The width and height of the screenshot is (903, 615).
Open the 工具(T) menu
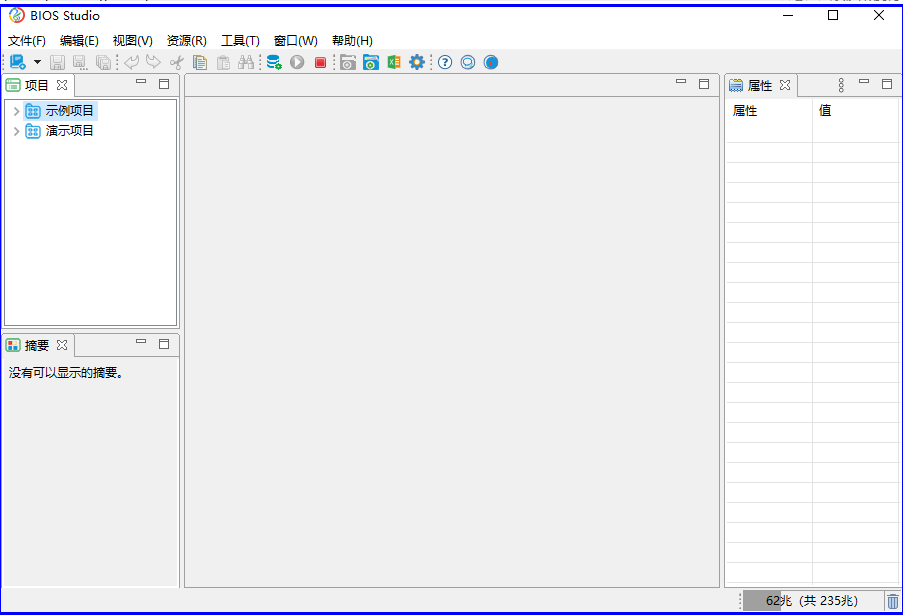point(240,41)
